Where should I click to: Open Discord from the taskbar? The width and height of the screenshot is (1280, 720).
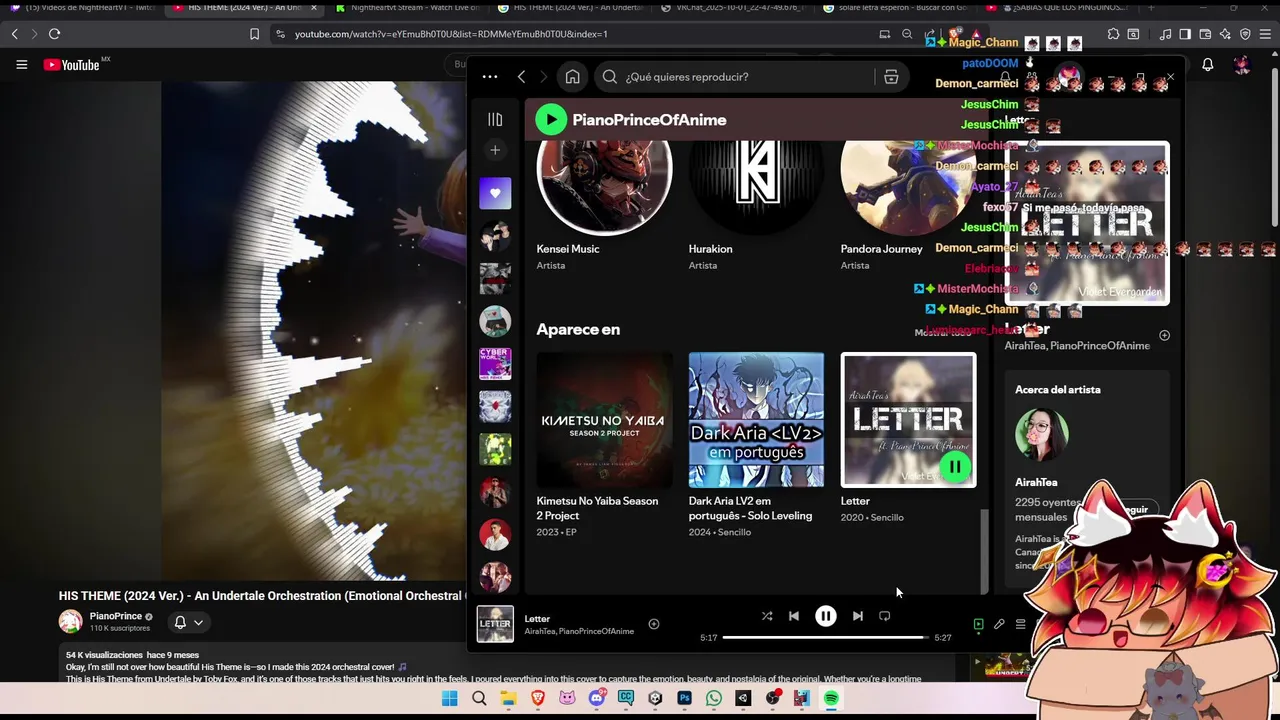[x=597, y=699]
